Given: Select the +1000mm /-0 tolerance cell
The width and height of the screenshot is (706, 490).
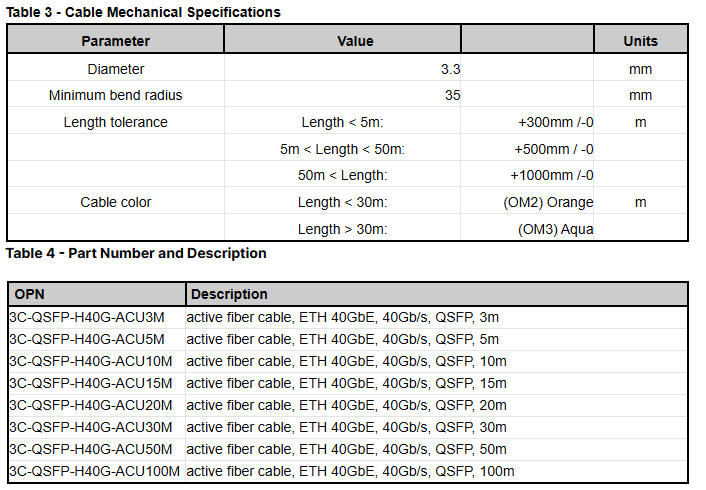Looking at the screenshot, I should click(x=552, y=175).
